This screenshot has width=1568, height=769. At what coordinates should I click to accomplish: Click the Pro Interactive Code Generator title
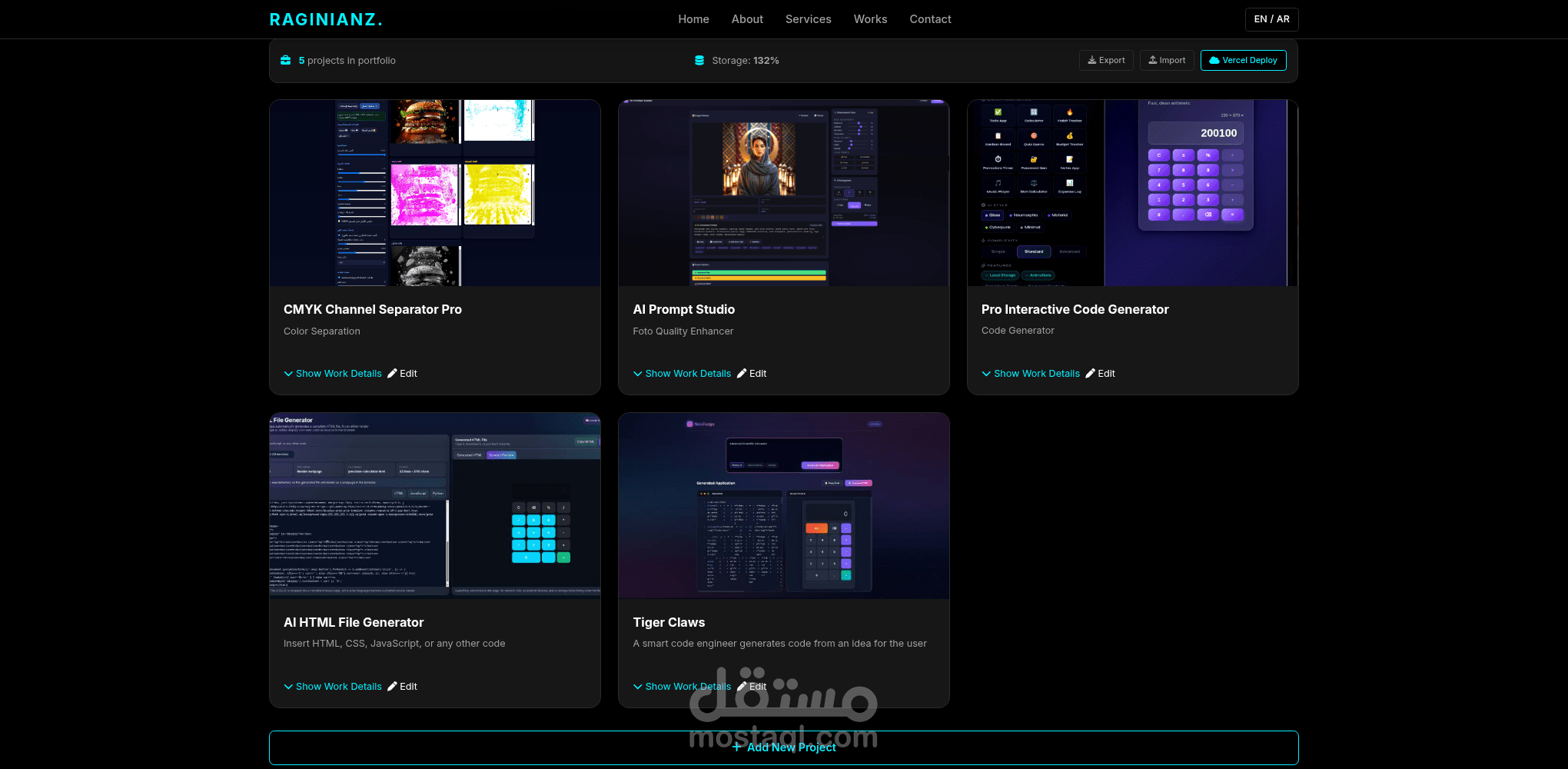click(1075, 309)
